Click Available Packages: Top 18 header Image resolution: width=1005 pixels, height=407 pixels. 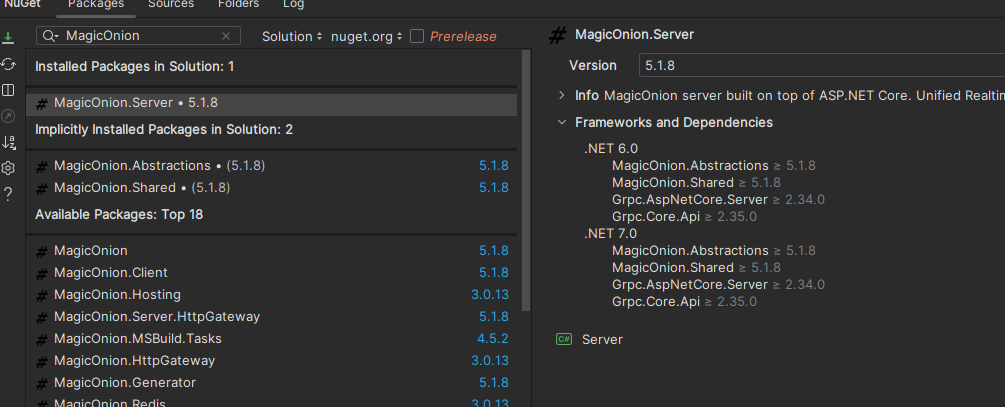click(119, 215)
